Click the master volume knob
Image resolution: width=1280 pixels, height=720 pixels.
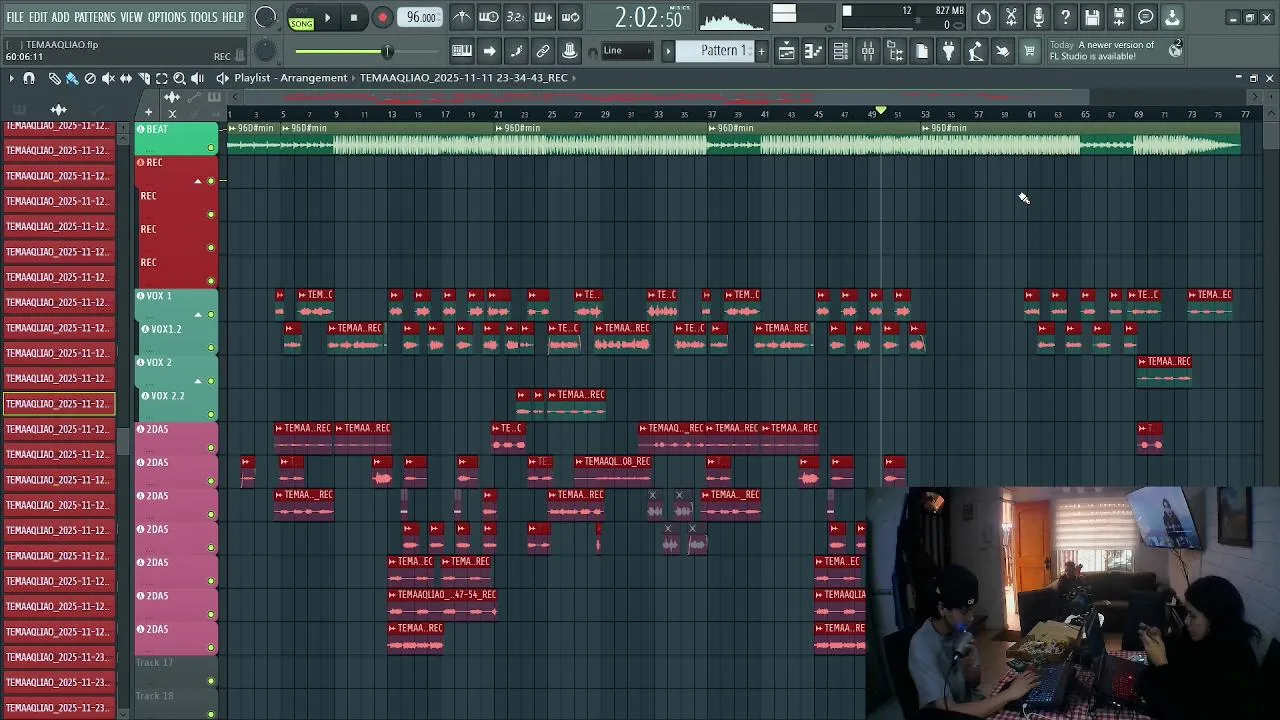click(x=266, y=17)
